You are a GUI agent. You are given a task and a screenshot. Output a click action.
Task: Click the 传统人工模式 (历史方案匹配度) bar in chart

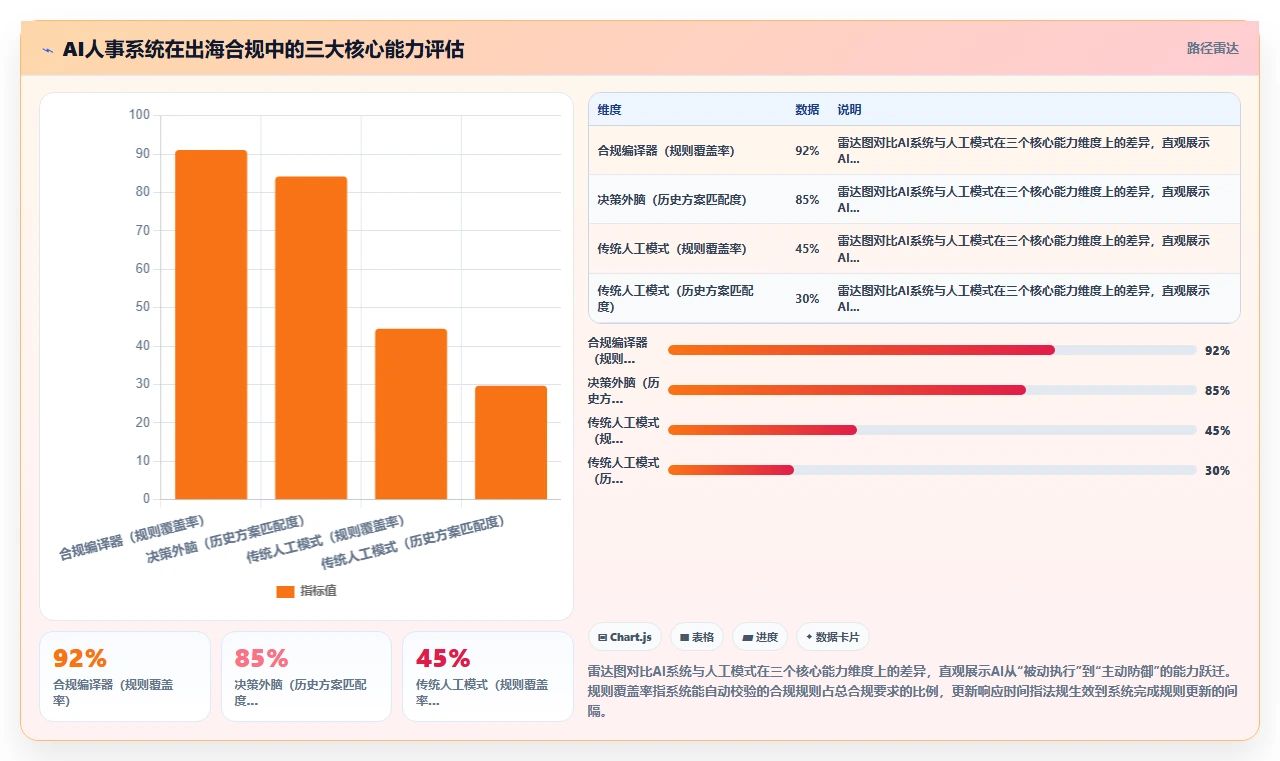click(511, 442)
